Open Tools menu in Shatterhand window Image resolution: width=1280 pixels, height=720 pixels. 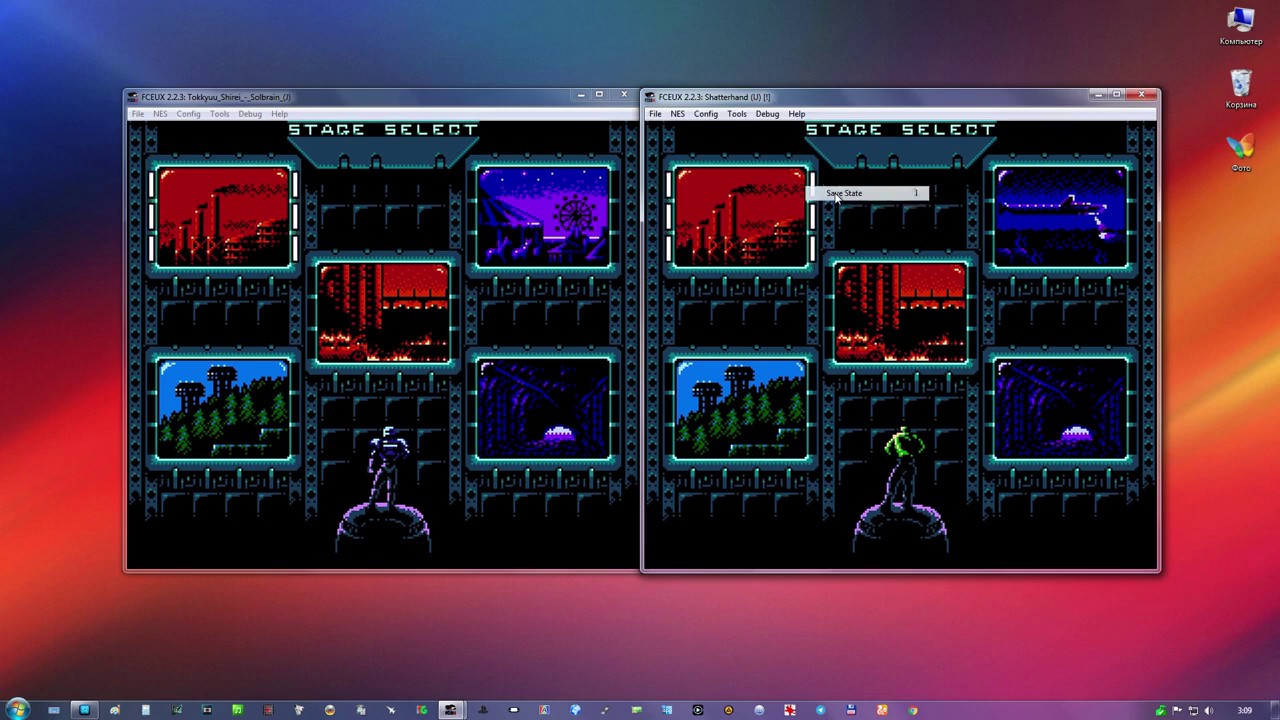(x=737, y=114)
